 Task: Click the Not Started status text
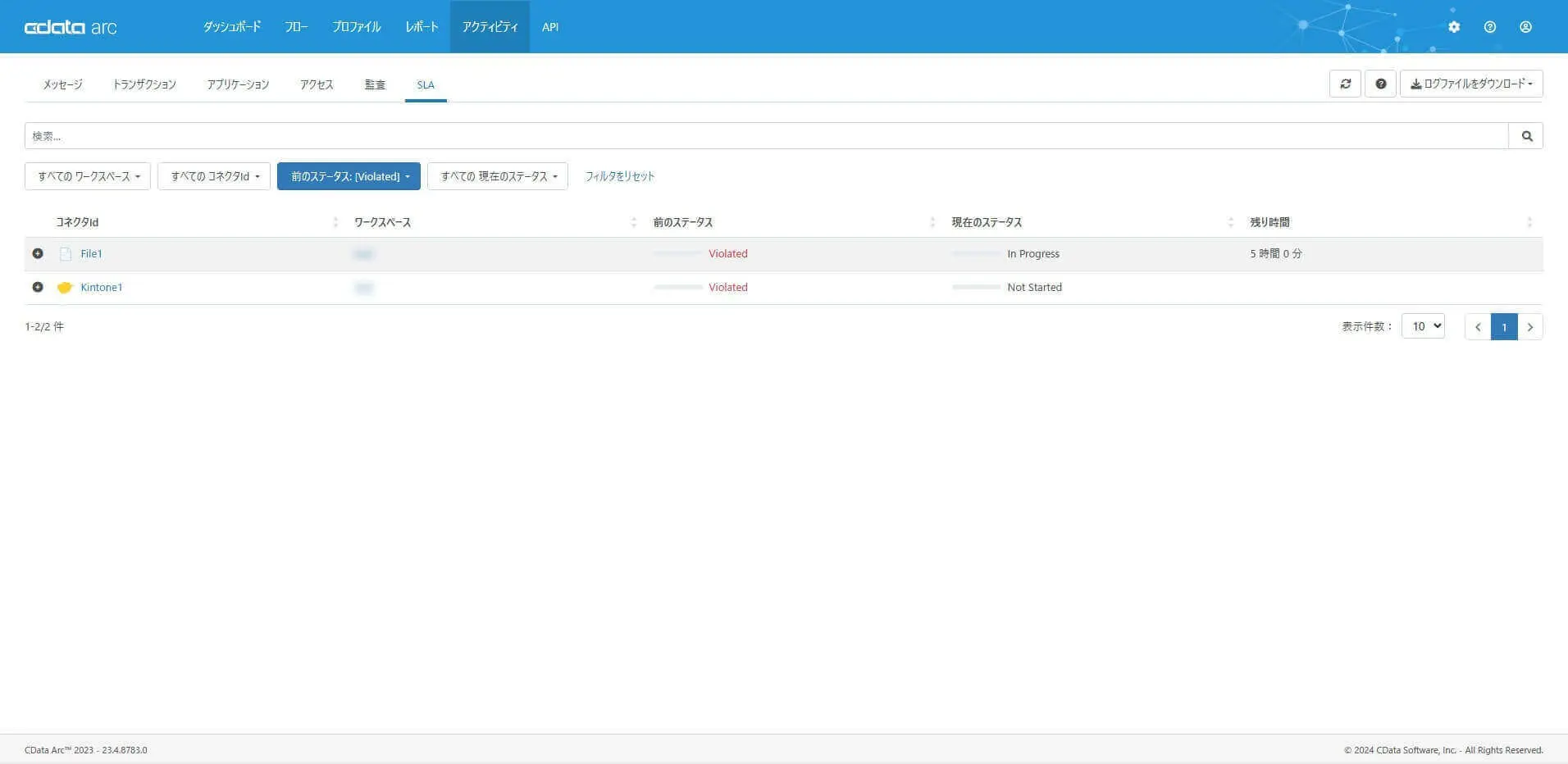coord(1034,288)
